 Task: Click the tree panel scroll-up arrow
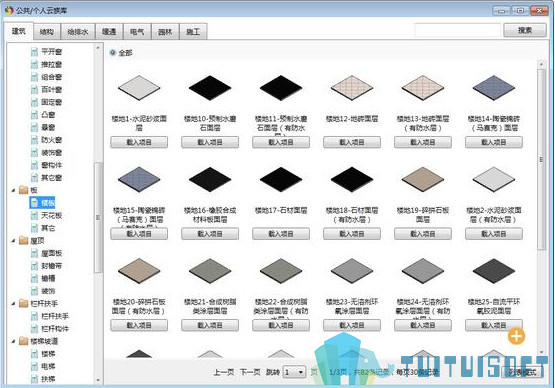click(x=98, y=47)
